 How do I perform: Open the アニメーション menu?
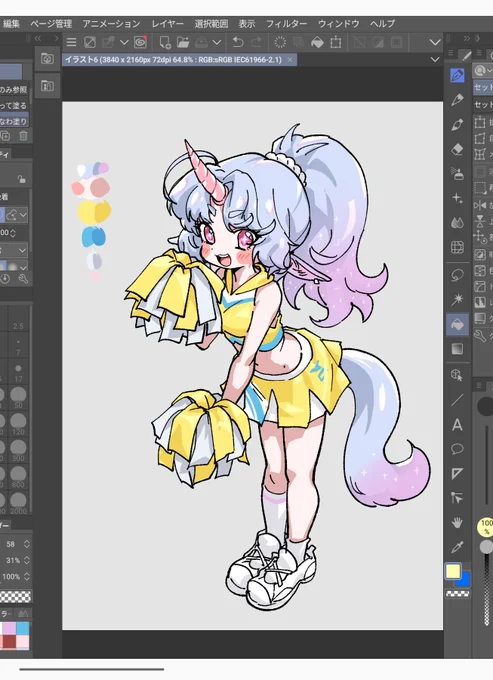111,24
